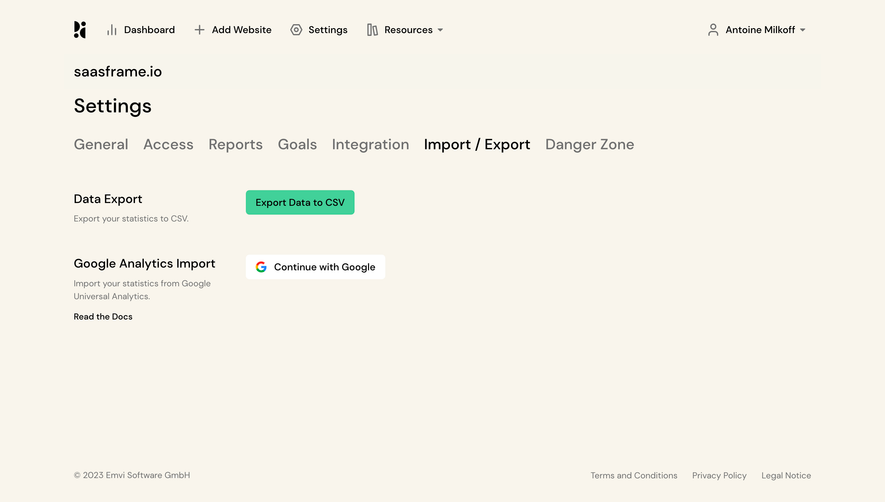Switch to the Reports tab
Image resolution: width=885 pixels, height=502 pixels.
[235, 145]
